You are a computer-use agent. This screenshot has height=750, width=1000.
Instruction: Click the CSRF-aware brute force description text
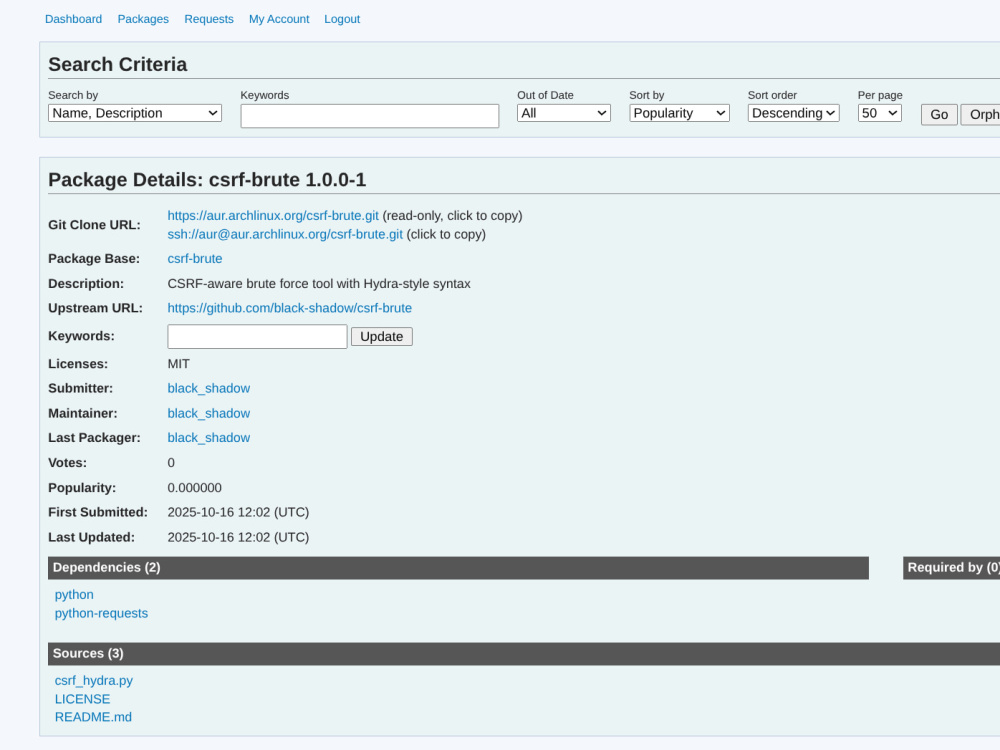click(319, 284)
